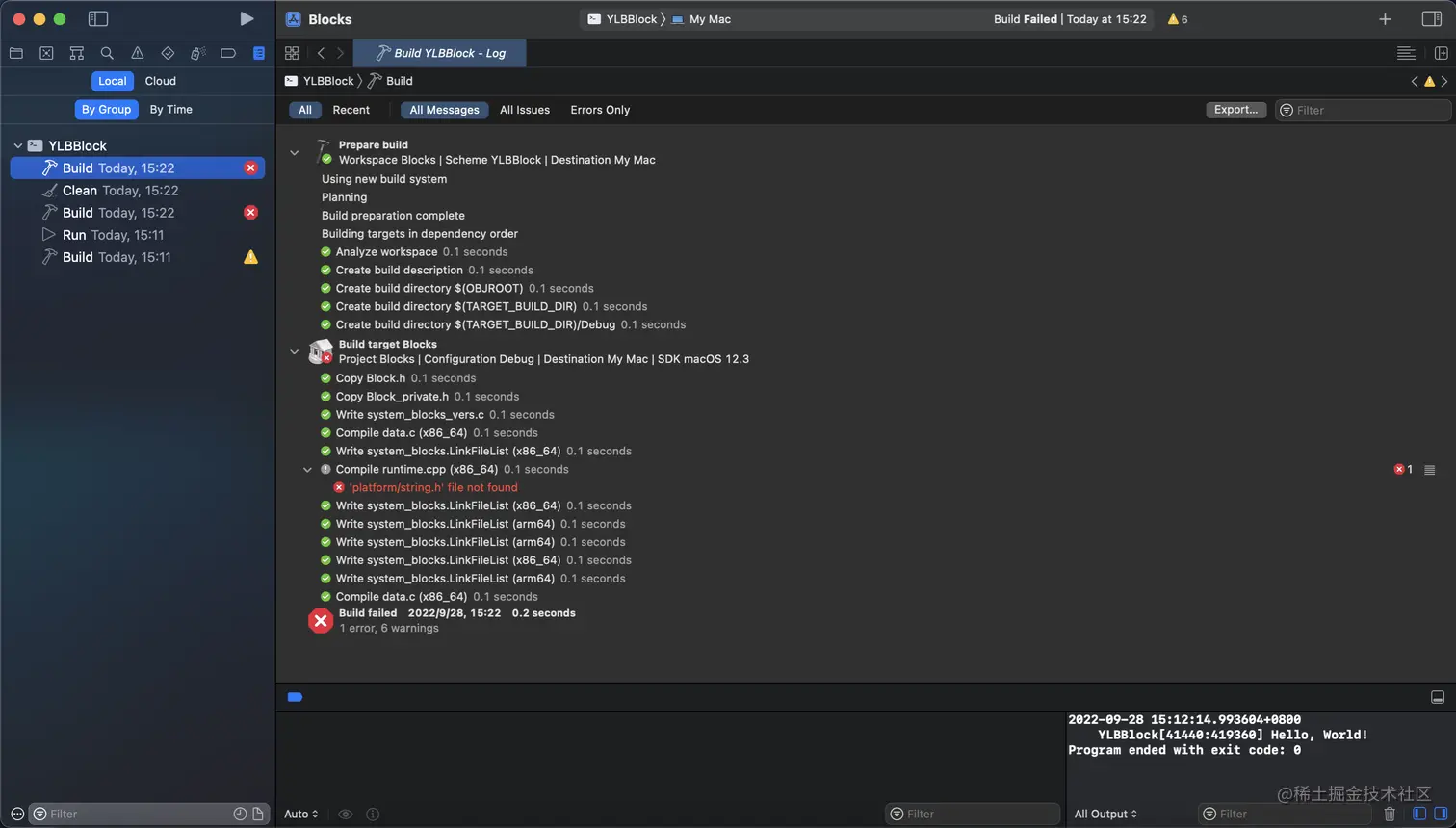
Task: Choose the My Mac run destination
Action: click(x=701, y=19)
